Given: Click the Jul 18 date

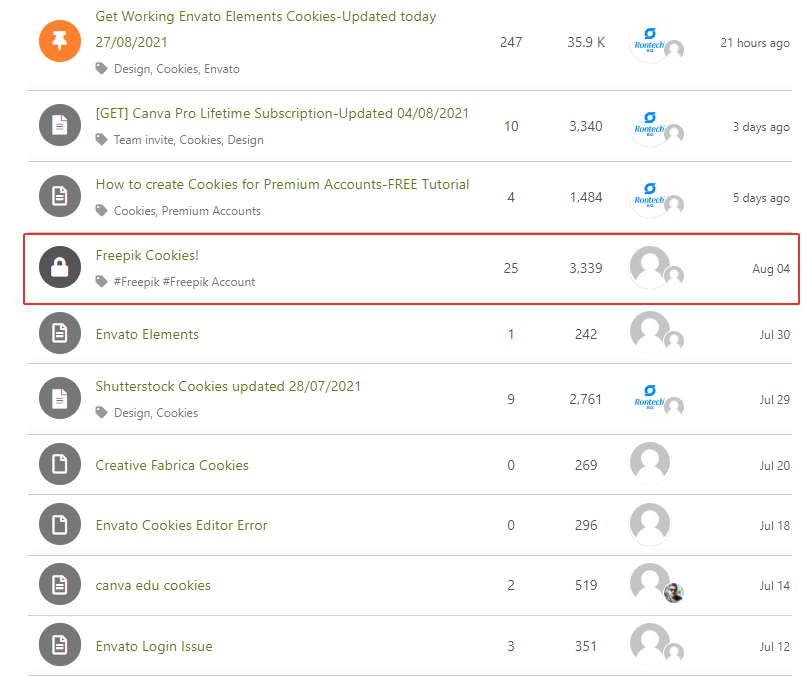Looking at the screenshot, I should (x=774, y=525).
